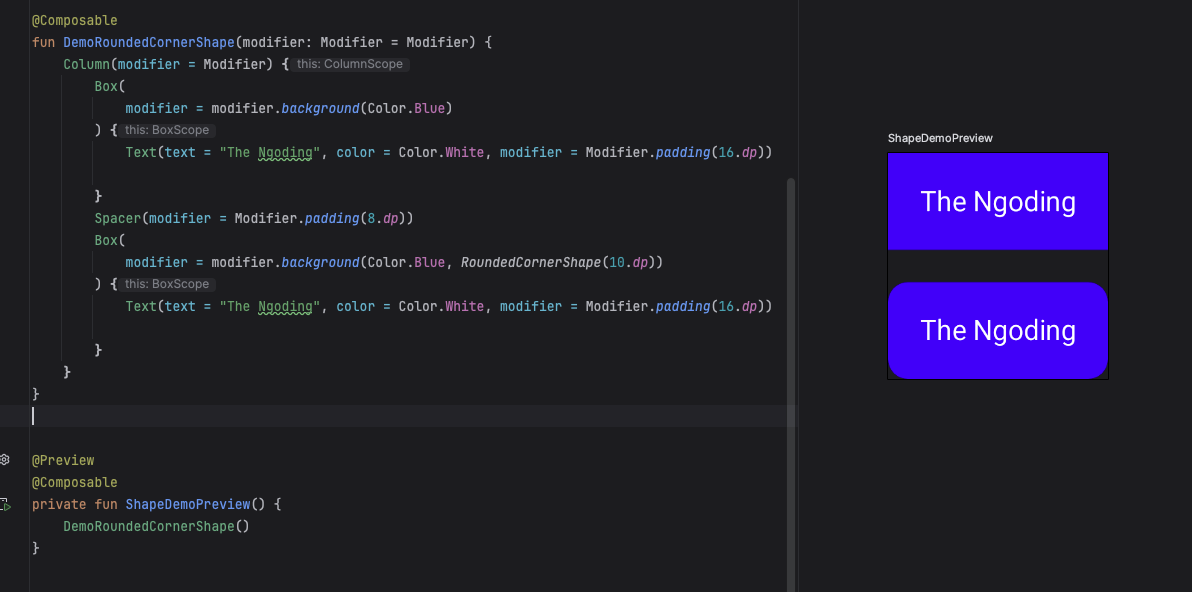Click the gear icon beside @Preview
Viewport: 1192px width, 592px height.
[x=5, y=460]
